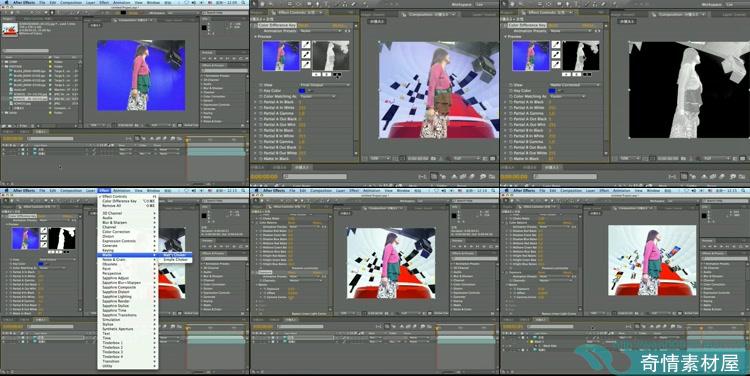Collapse Preview section in Final Output view panel
750x376 pixels.
pyautogui.click(x=255, y=37)
